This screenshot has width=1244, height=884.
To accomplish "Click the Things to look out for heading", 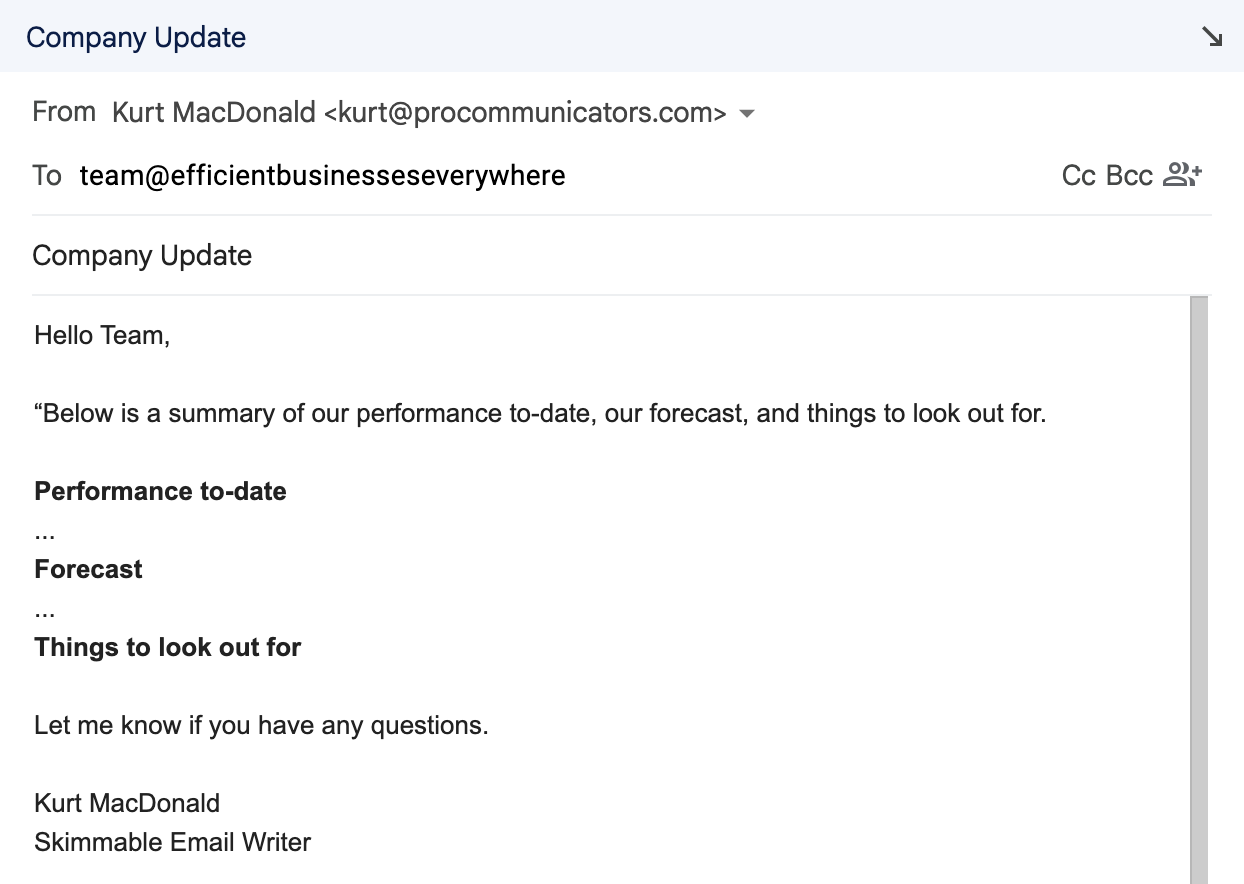I will click(167, 647).
